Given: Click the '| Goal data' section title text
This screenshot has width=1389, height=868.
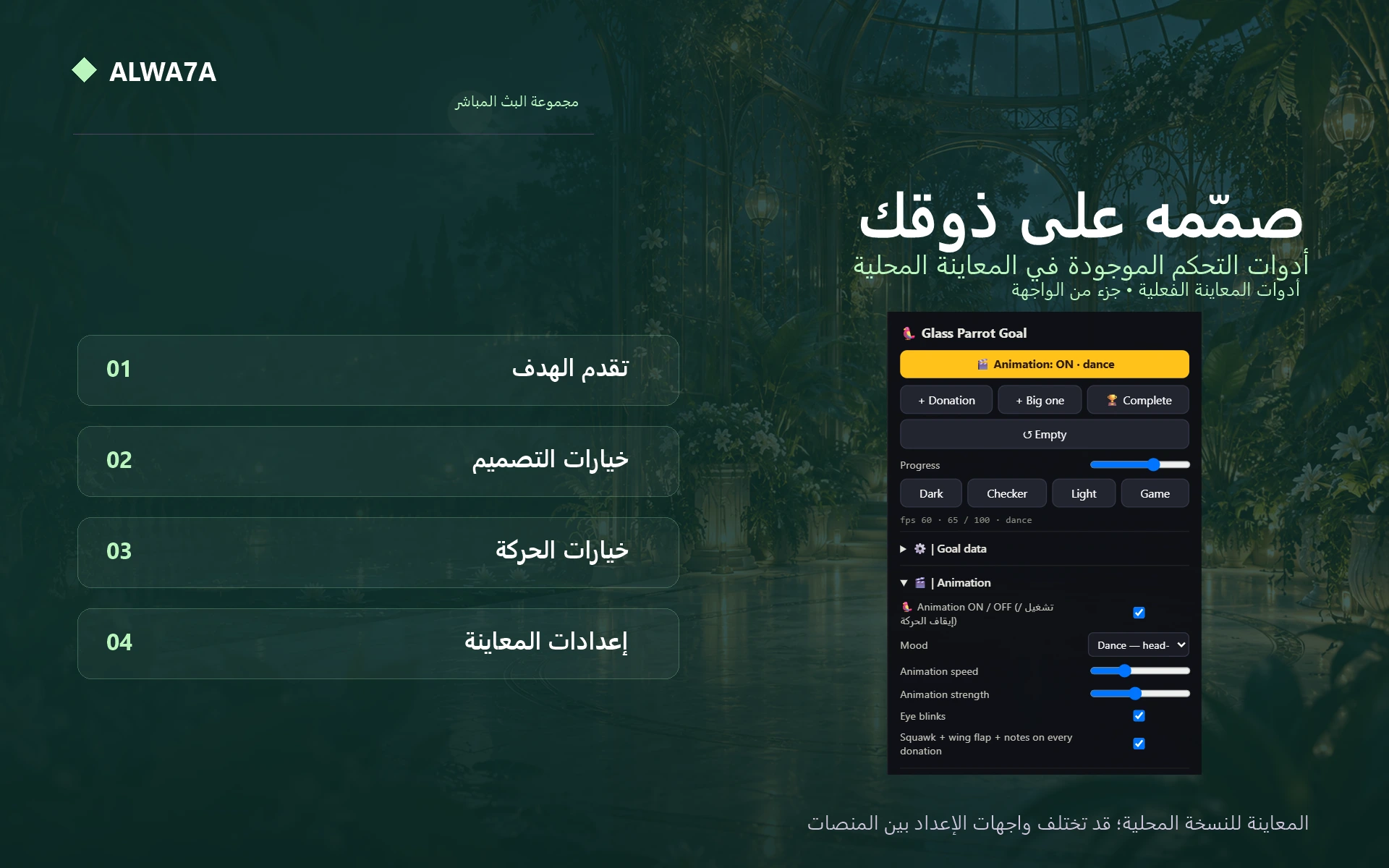Looking at the screenshot, I should pyautogui.click(x=959, y=549).
